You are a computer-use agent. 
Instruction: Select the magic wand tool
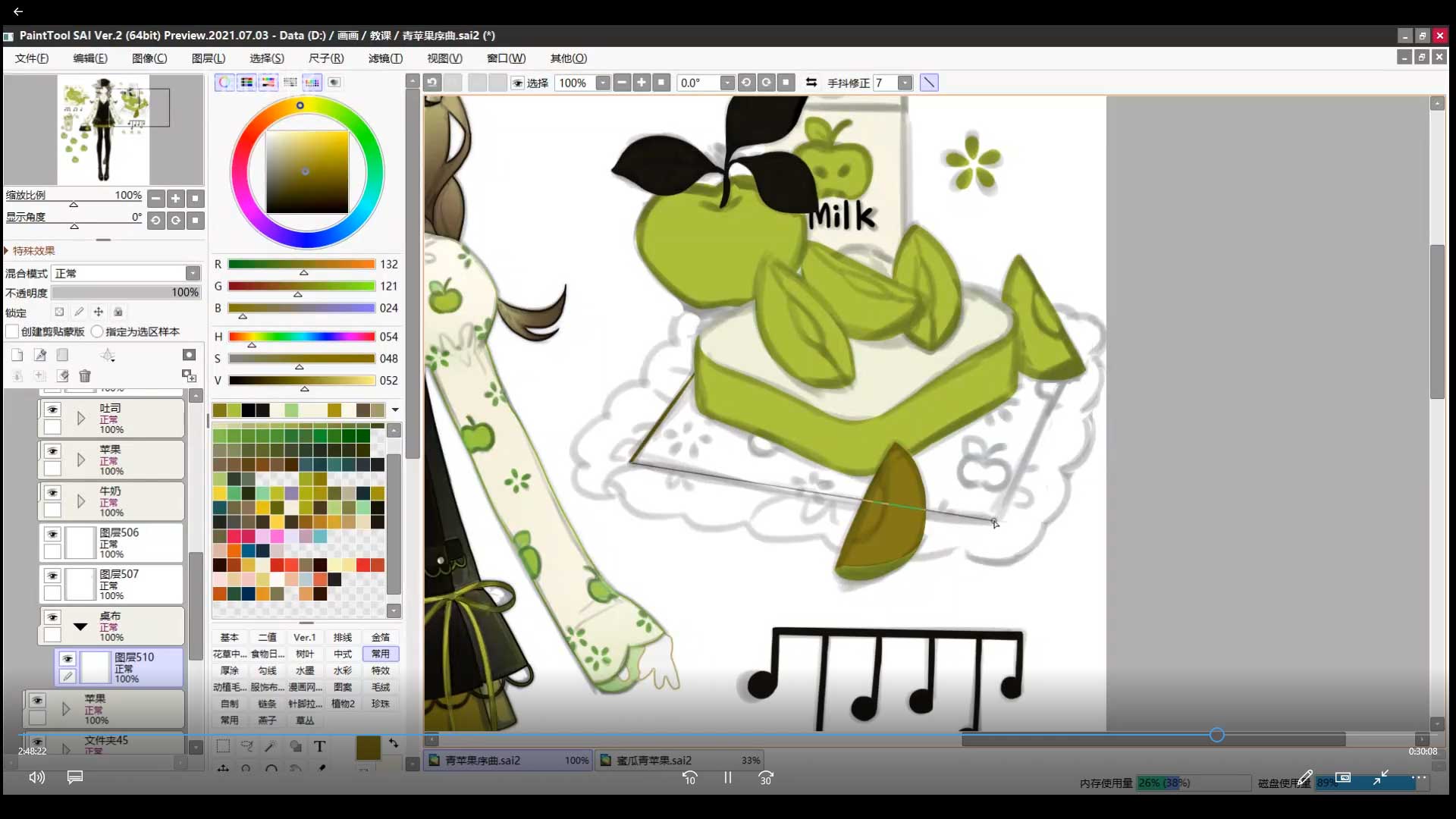pyautogui.click(x=271, y=746)
